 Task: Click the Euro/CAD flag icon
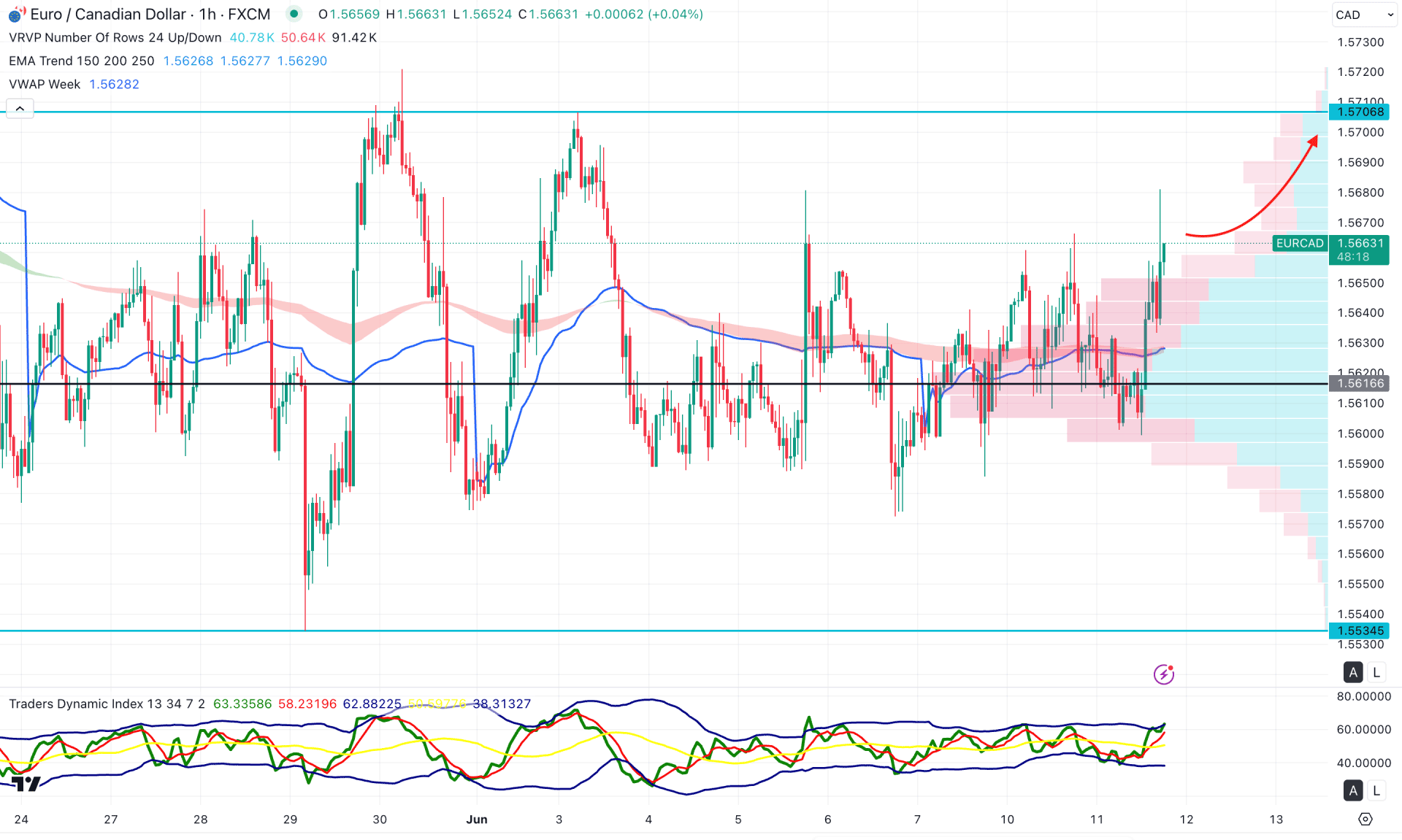pyautogui.click(x=16, y=14)
